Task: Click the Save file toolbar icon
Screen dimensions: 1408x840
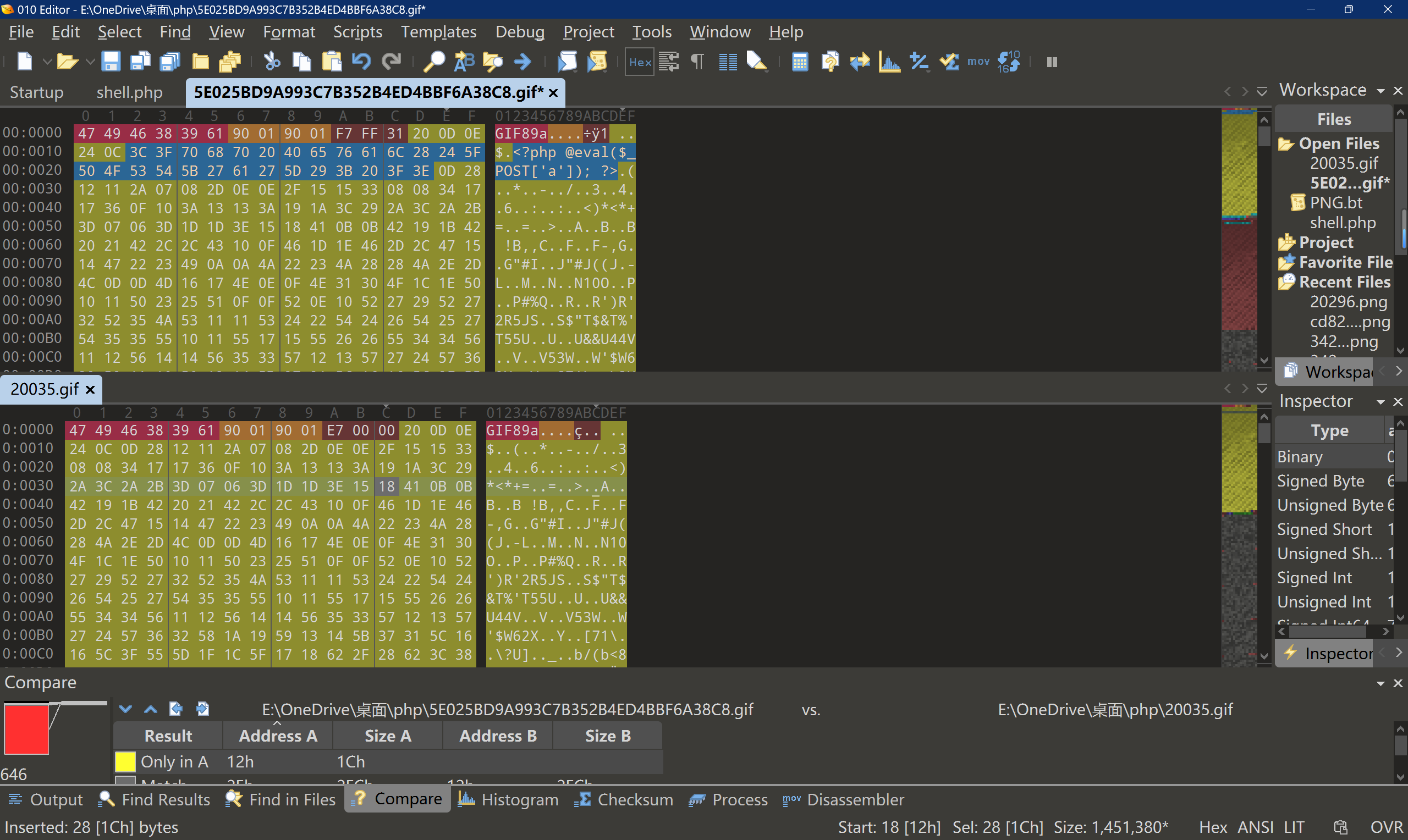Action: [110, 61]
